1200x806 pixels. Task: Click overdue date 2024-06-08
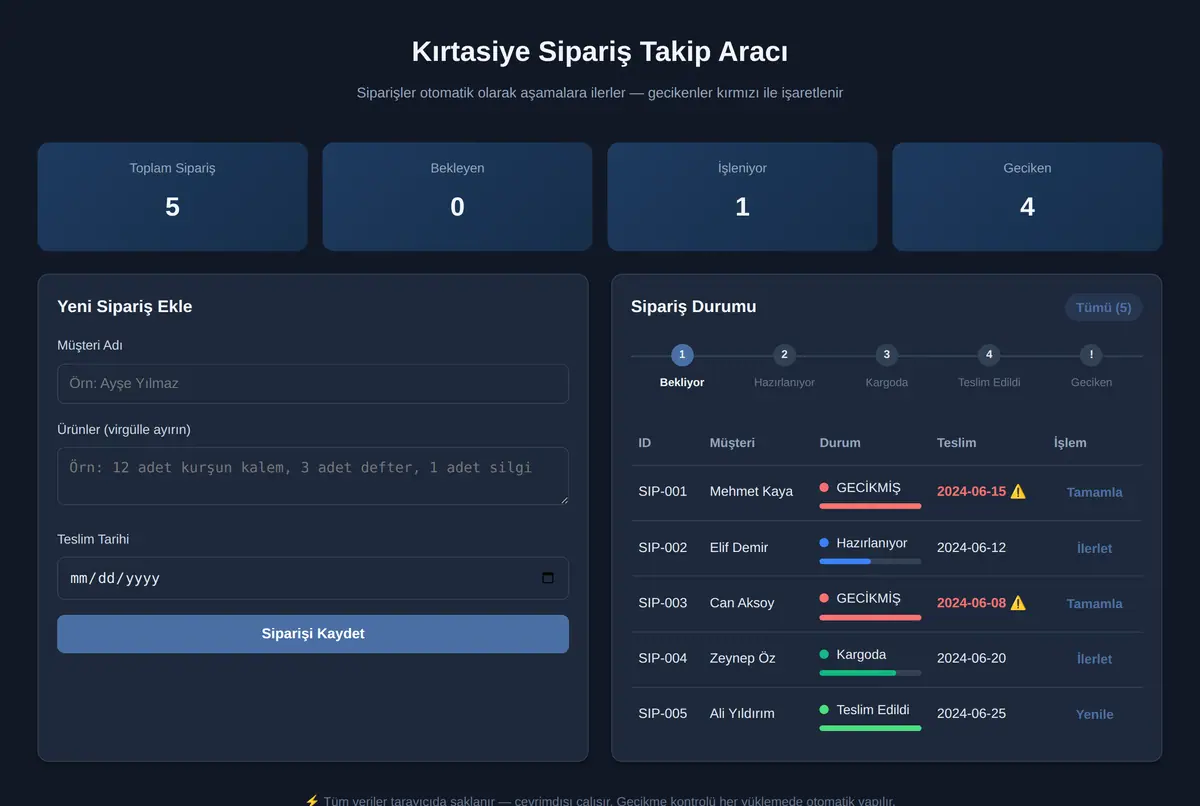(971, 602)
